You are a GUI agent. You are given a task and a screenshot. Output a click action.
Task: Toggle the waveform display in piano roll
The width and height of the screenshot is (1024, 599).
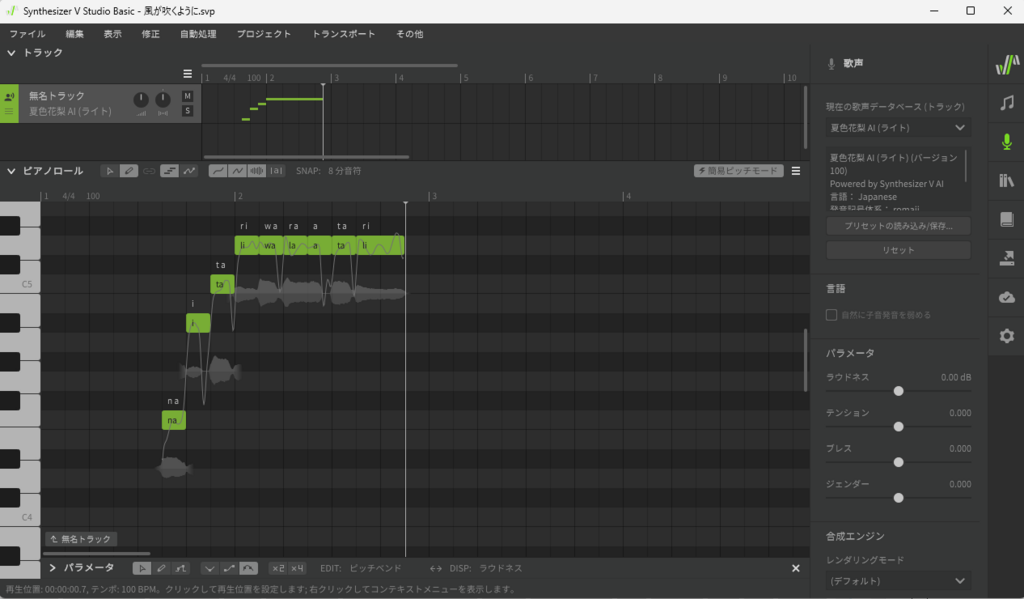257,171
